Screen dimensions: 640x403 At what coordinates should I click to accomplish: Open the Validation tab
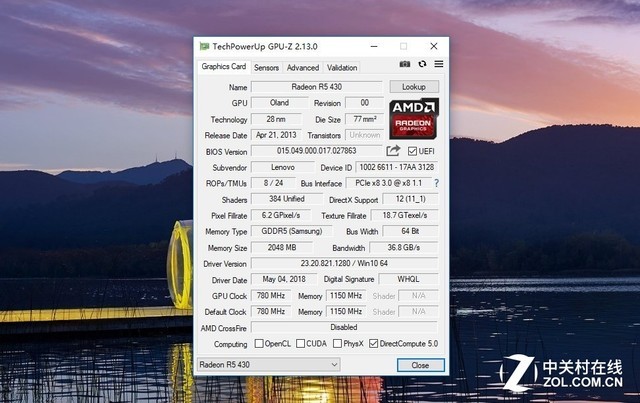[x=342, y=67]
